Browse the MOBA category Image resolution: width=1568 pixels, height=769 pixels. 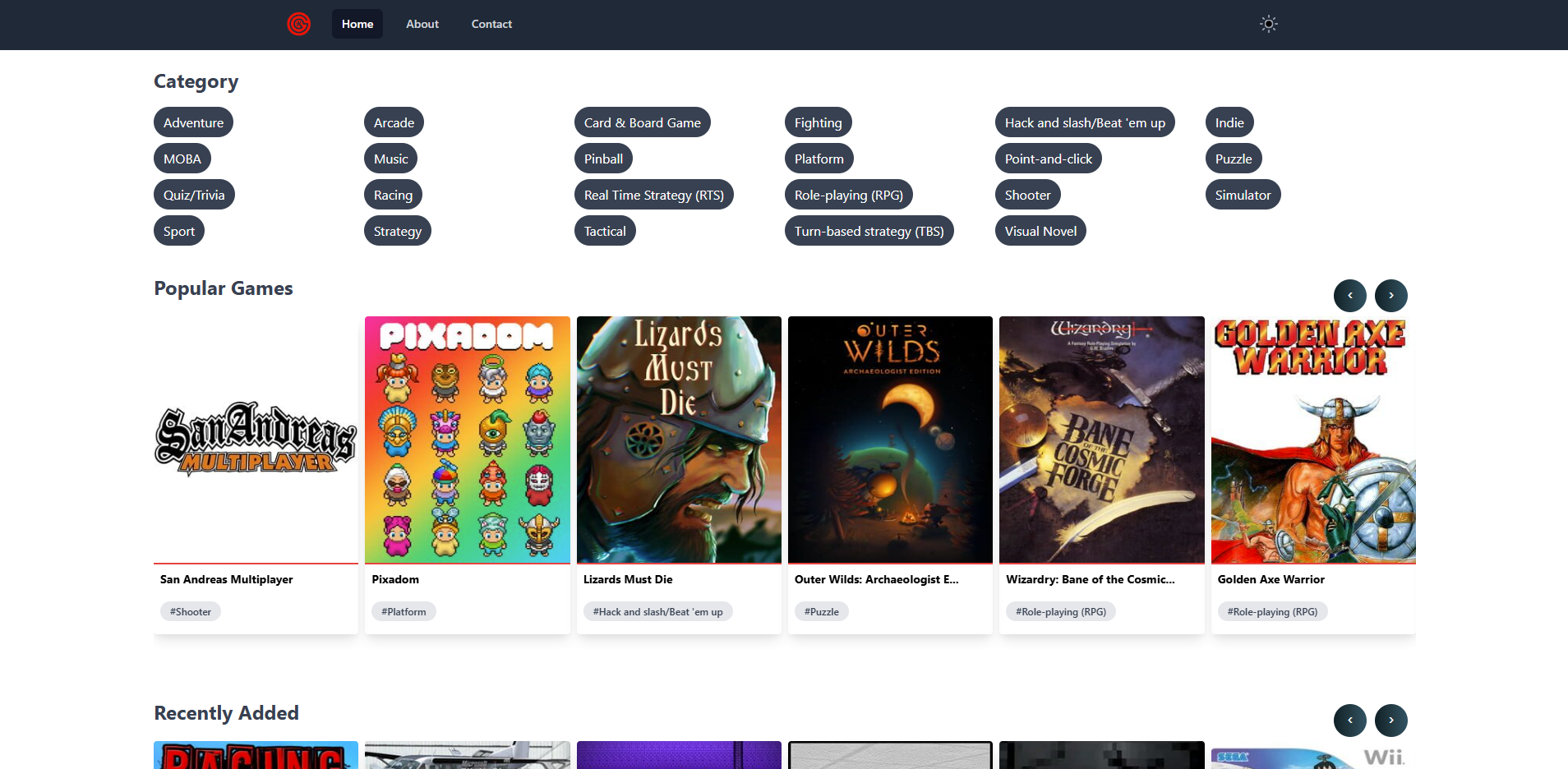182,159
